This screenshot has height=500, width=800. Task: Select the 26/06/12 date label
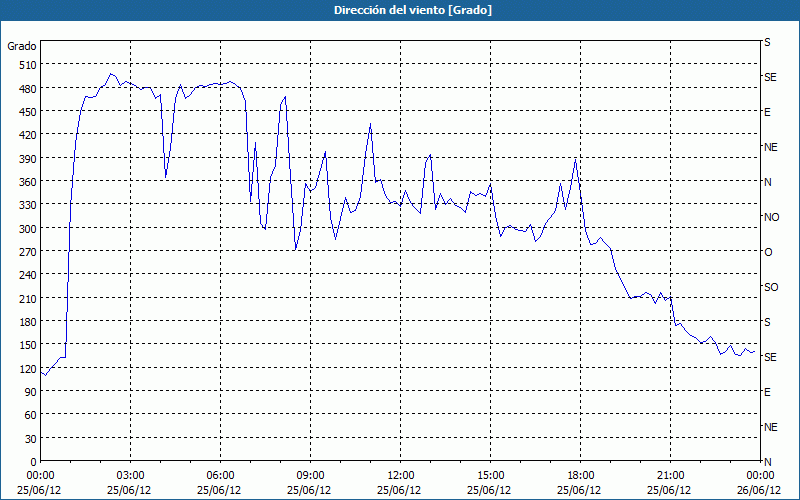coord(759,491)
